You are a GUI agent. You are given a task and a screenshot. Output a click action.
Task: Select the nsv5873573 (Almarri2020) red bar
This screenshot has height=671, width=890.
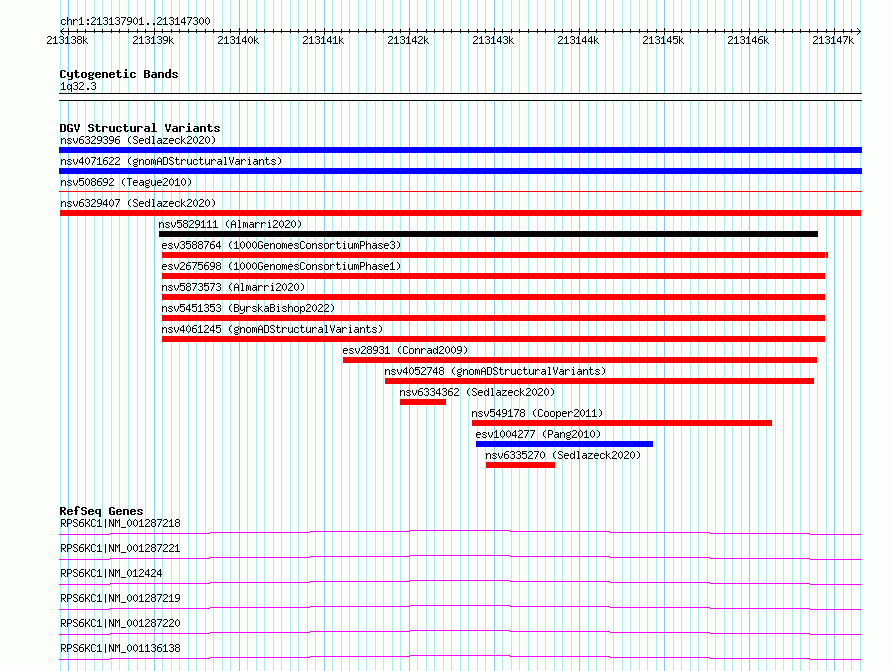click(x=493, y=297)
